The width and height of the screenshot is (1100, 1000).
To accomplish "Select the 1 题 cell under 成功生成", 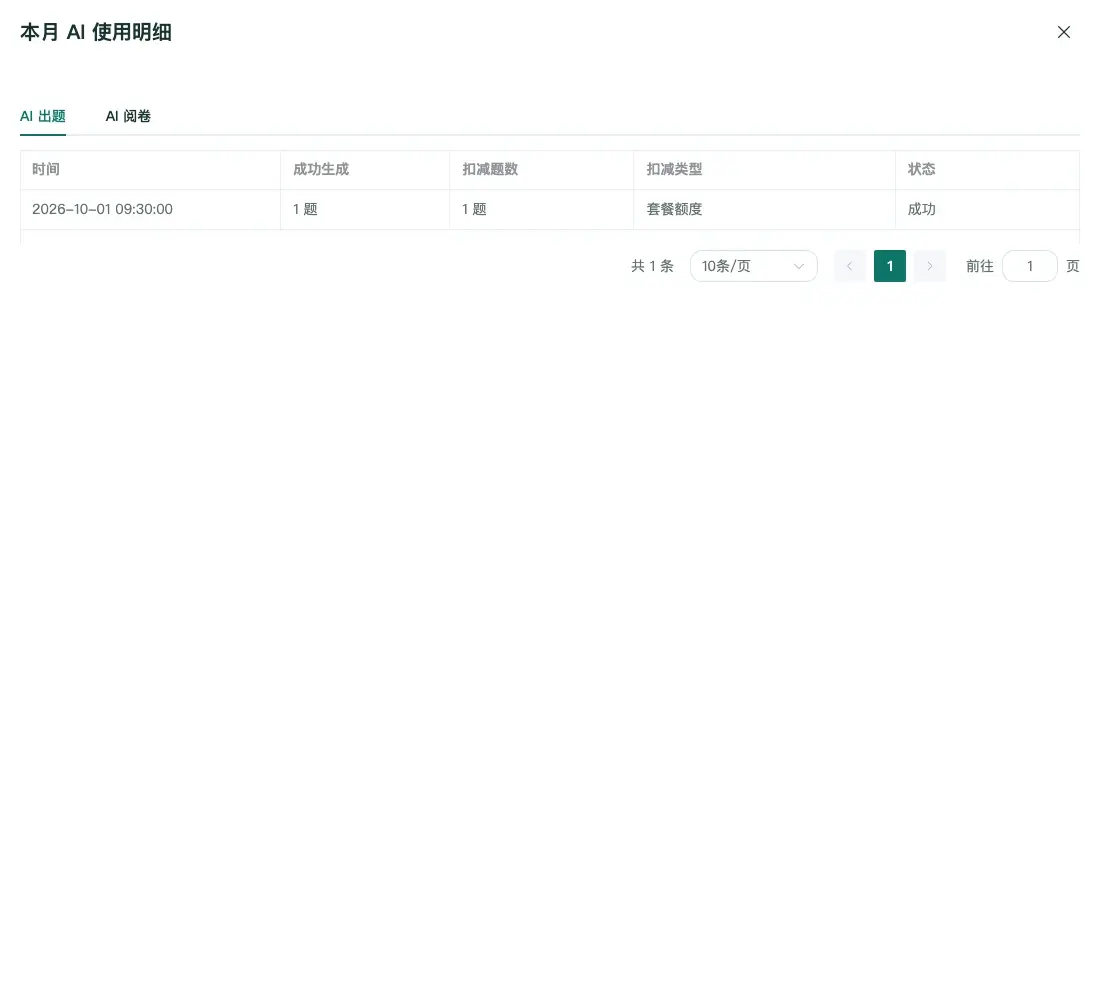I will (365, 209).
